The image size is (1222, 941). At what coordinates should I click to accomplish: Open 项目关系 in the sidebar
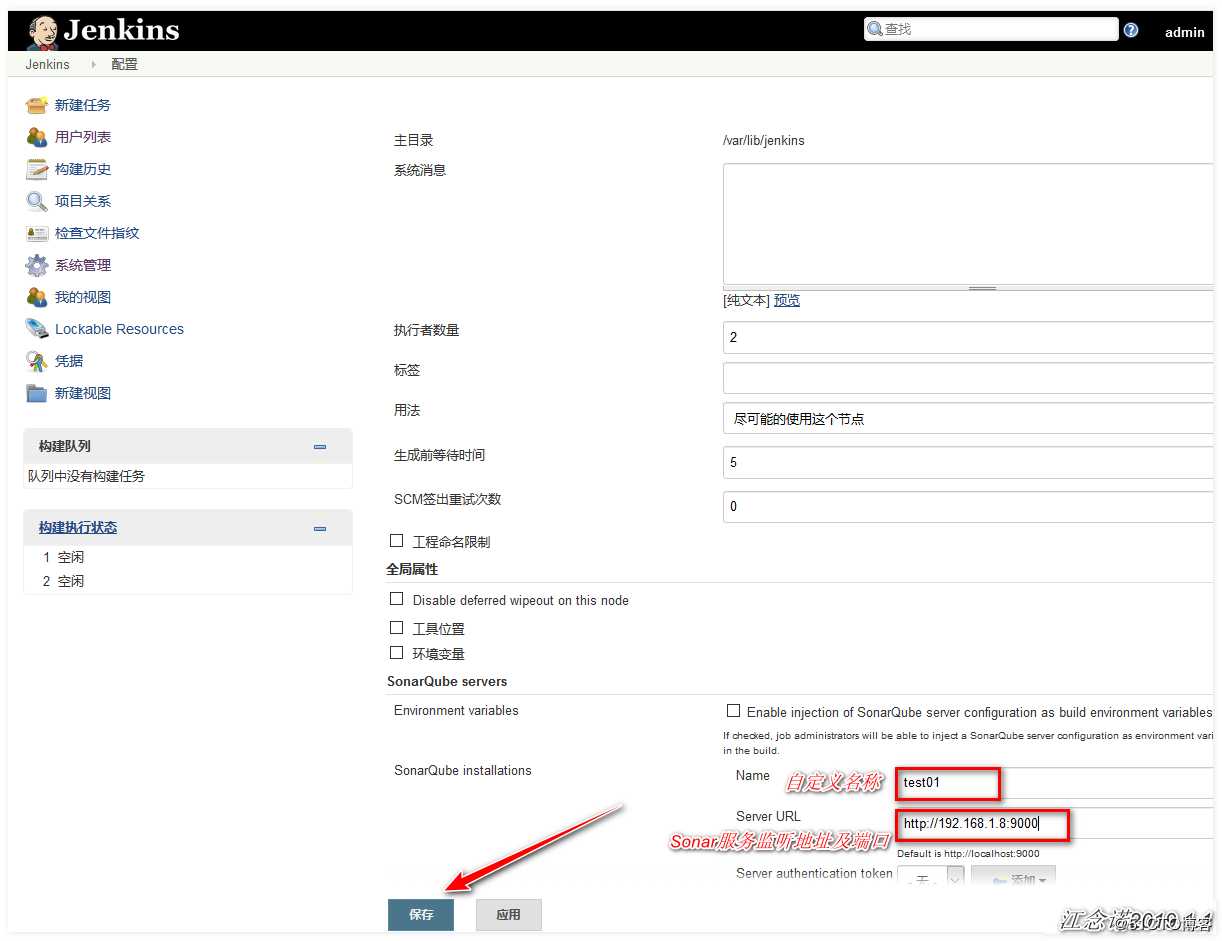tap(83, 201)
